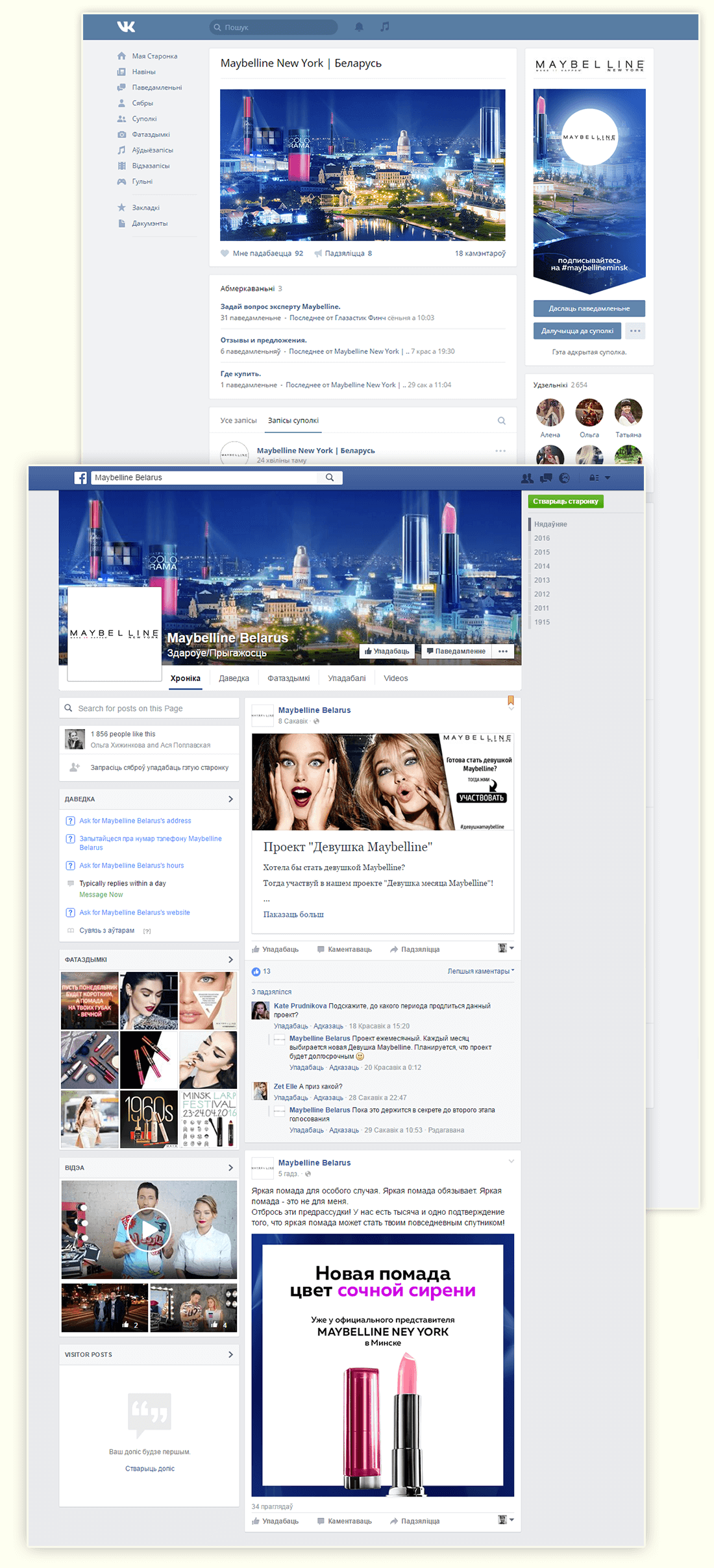Screen dimensions: 714x1568
Task: Expand the 'ВІДЭА' section chevron
Action: 230,1167
